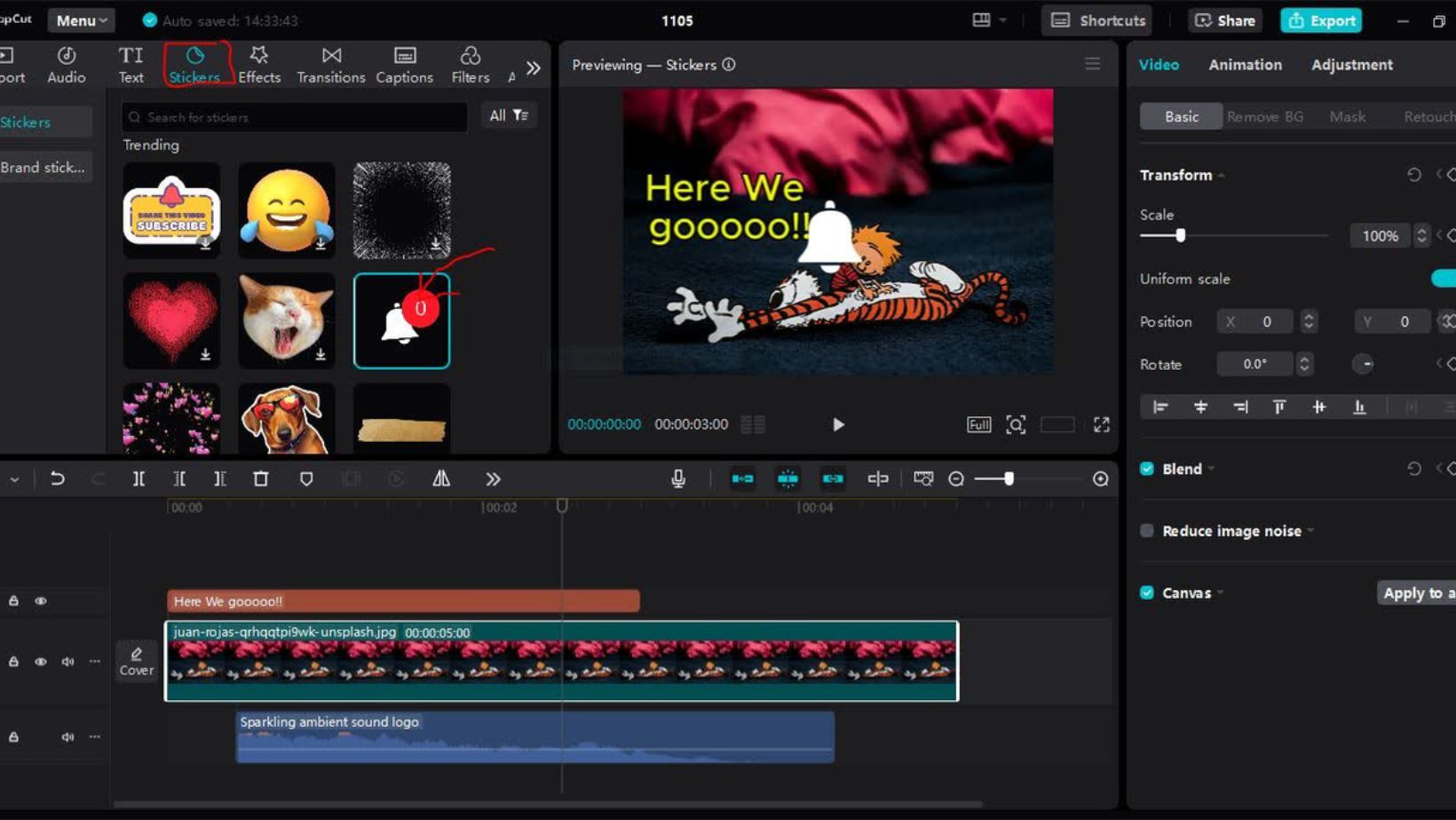
Task: Toggle clip linkage button
Action: click(833, 479)
